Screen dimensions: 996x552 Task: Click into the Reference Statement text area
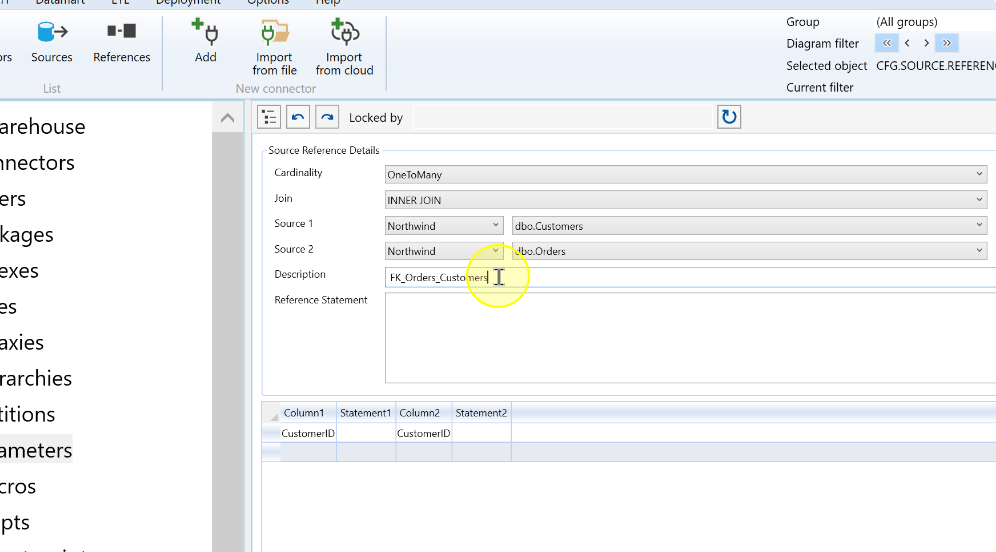coord(690,338)
